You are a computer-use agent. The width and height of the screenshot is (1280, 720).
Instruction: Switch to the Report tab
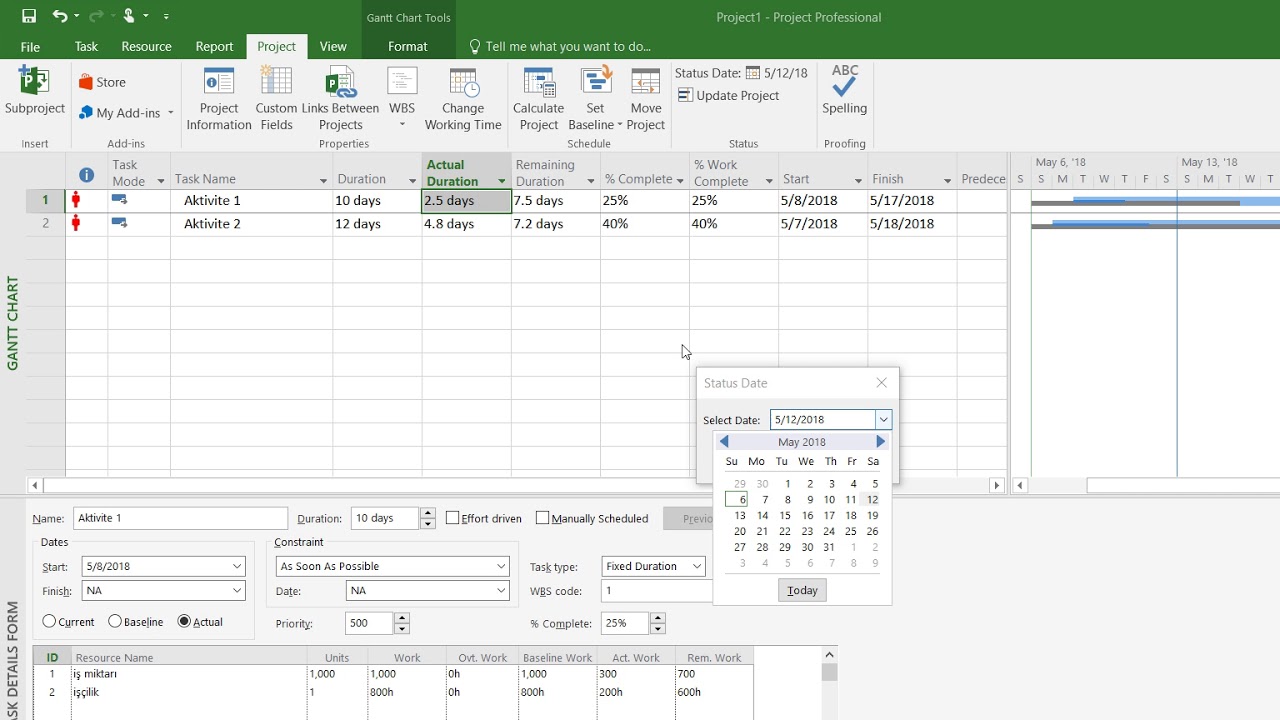tap(214, 46)
